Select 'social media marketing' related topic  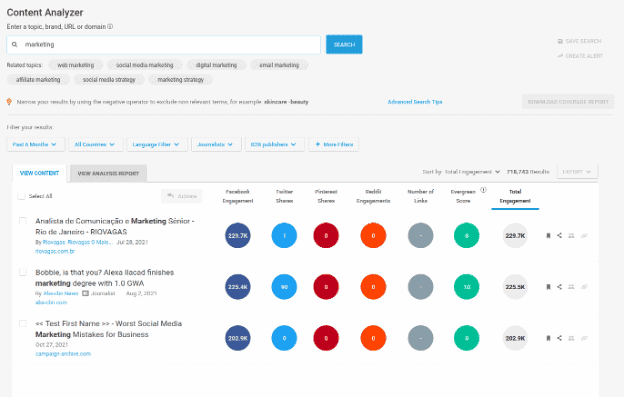(x=145, y=65)
